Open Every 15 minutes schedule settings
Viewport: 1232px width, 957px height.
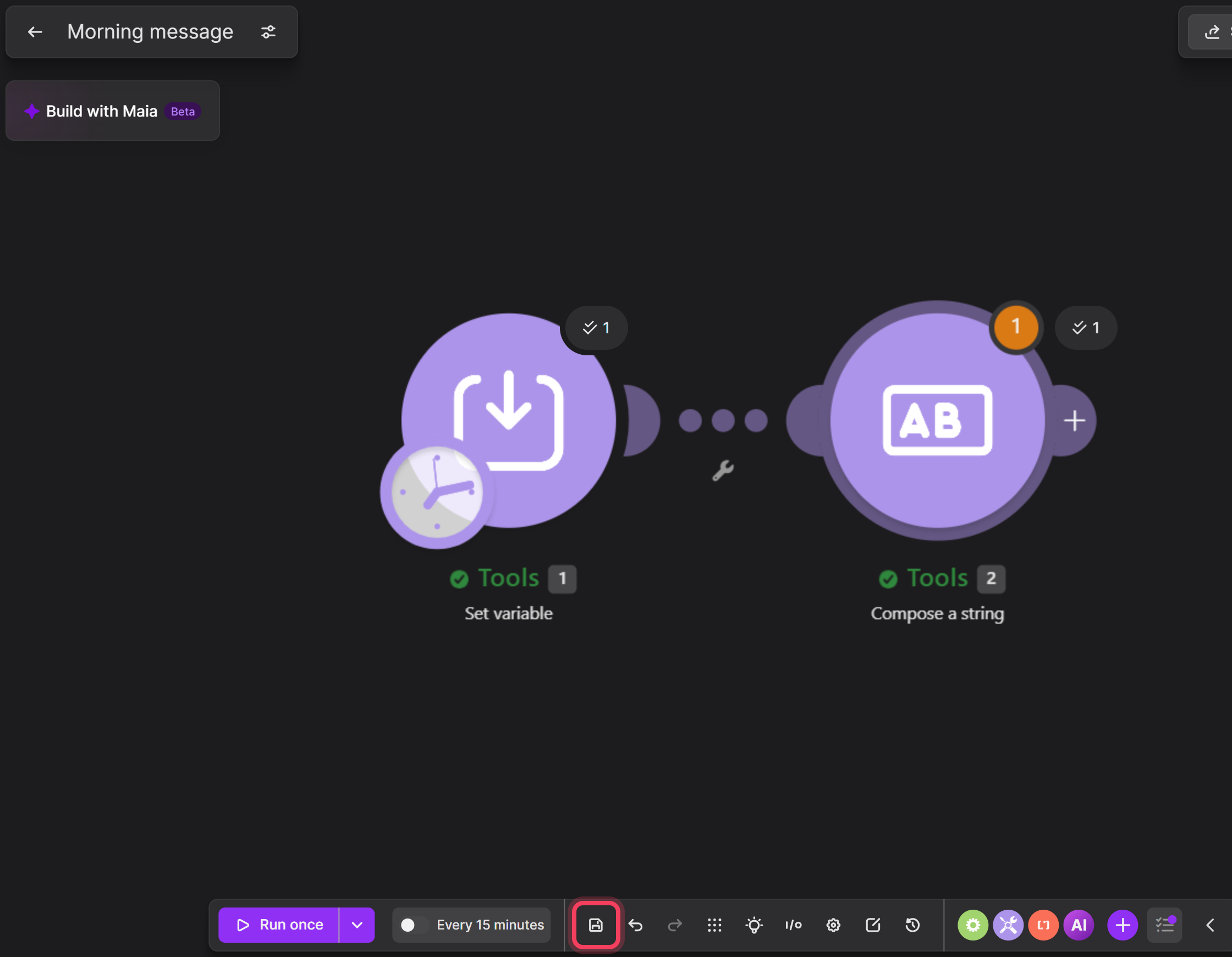pyautogui.click(x=490, y=925)
